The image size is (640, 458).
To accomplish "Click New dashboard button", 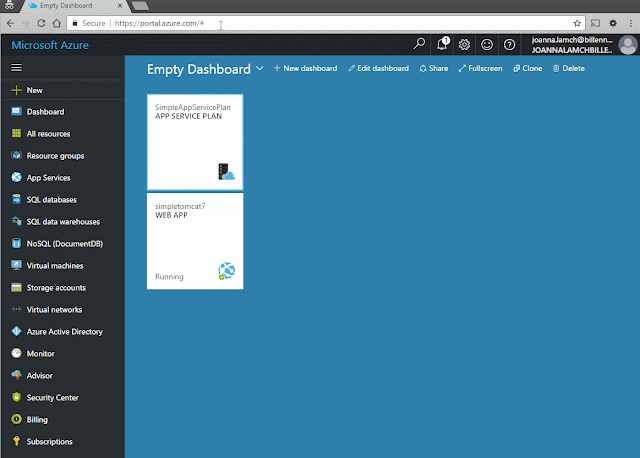I will click(305, 68).
